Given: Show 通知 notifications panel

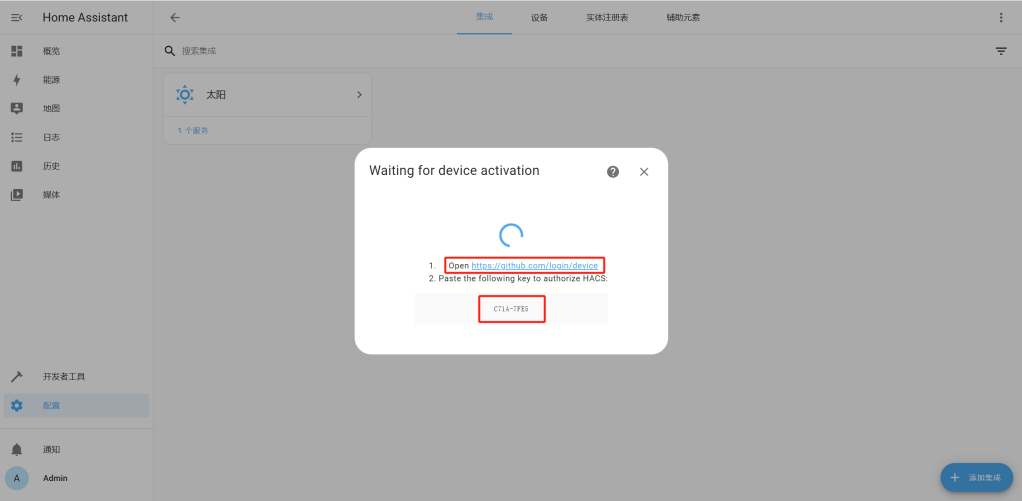Looking at the screenshot, I should 51,450.
